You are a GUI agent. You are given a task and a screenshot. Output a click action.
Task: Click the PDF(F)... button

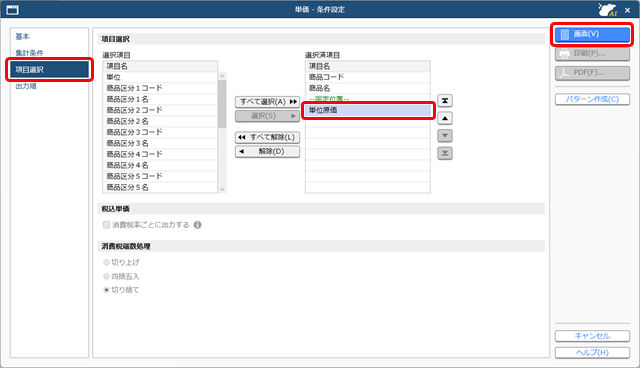(592, 73)
